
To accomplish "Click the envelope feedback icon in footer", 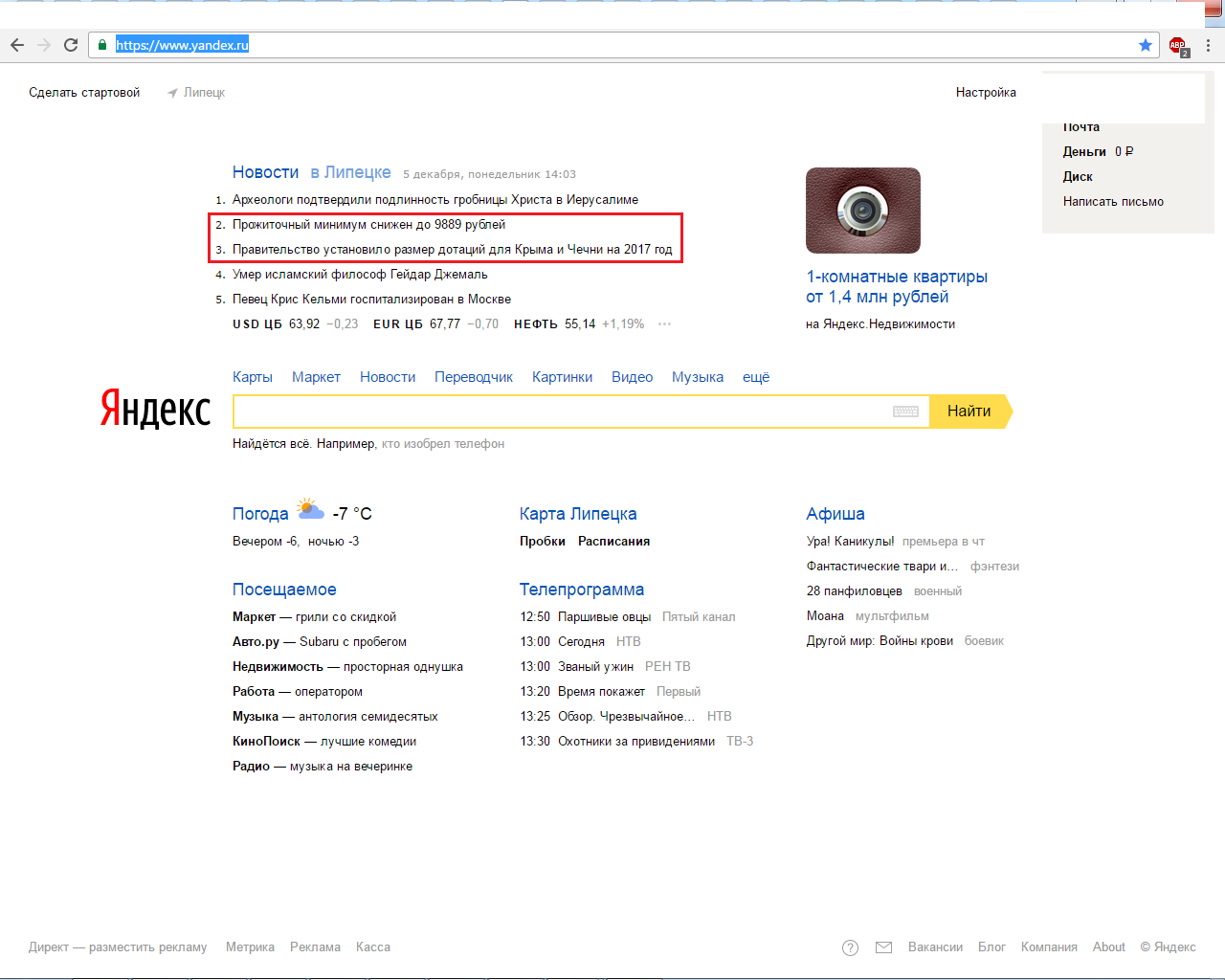I will 884,947.
